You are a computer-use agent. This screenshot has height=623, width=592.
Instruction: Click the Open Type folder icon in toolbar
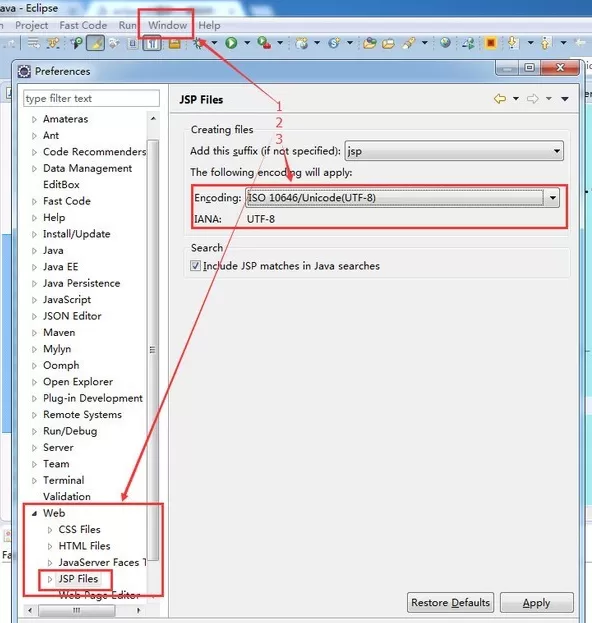tap(370, 43)
